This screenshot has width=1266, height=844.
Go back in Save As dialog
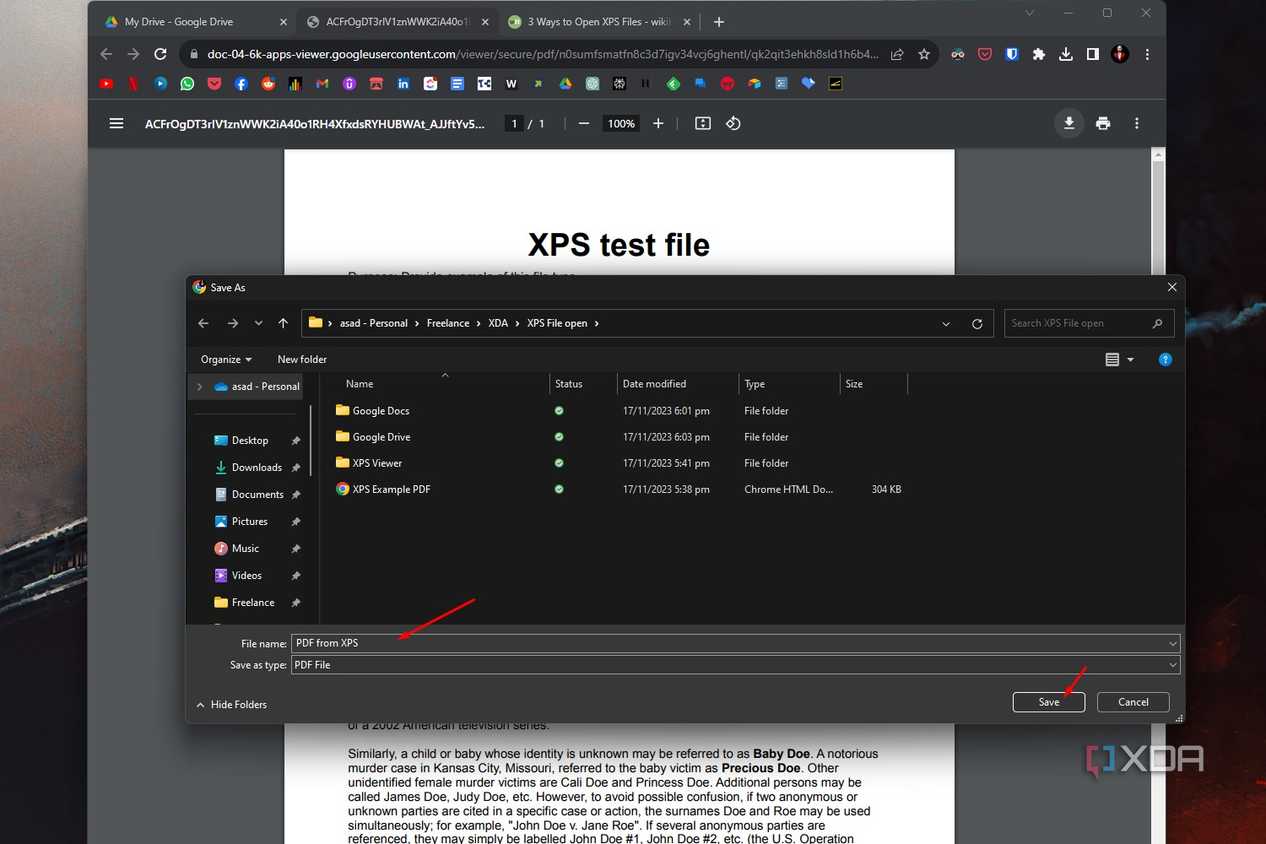click(204, 323)
